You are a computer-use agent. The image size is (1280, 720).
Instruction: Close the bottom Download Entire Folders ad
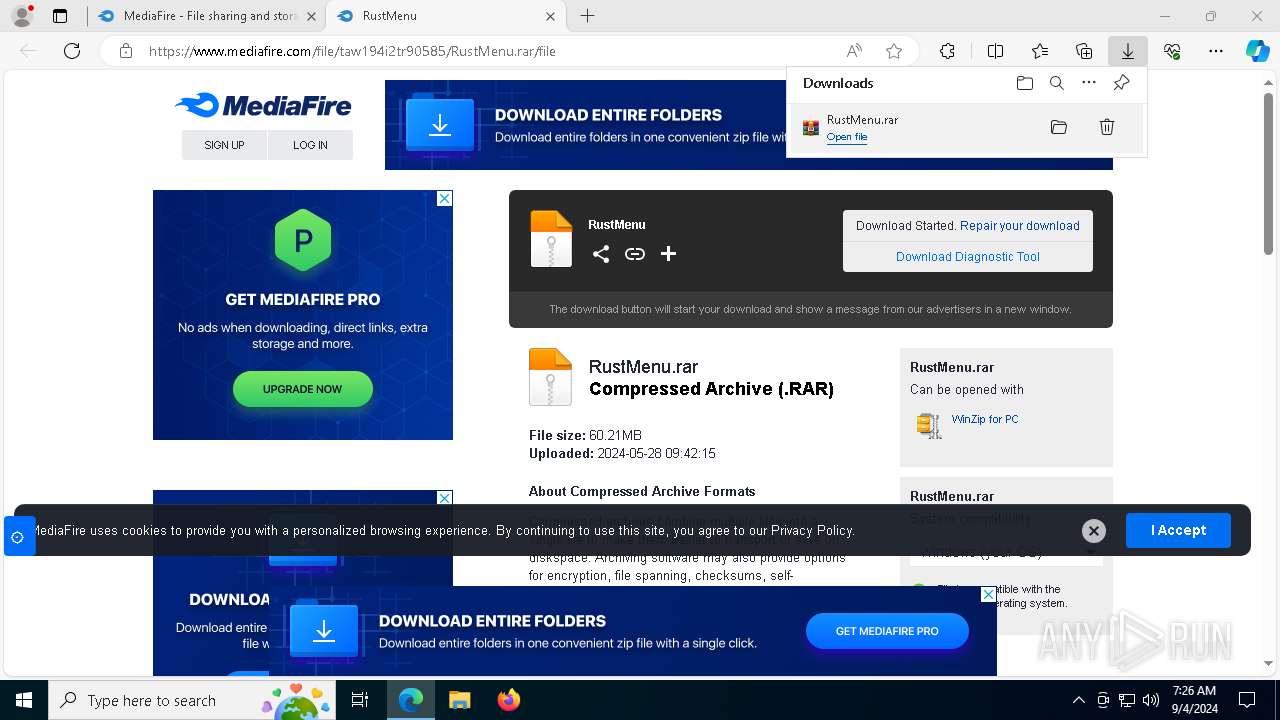988,594
